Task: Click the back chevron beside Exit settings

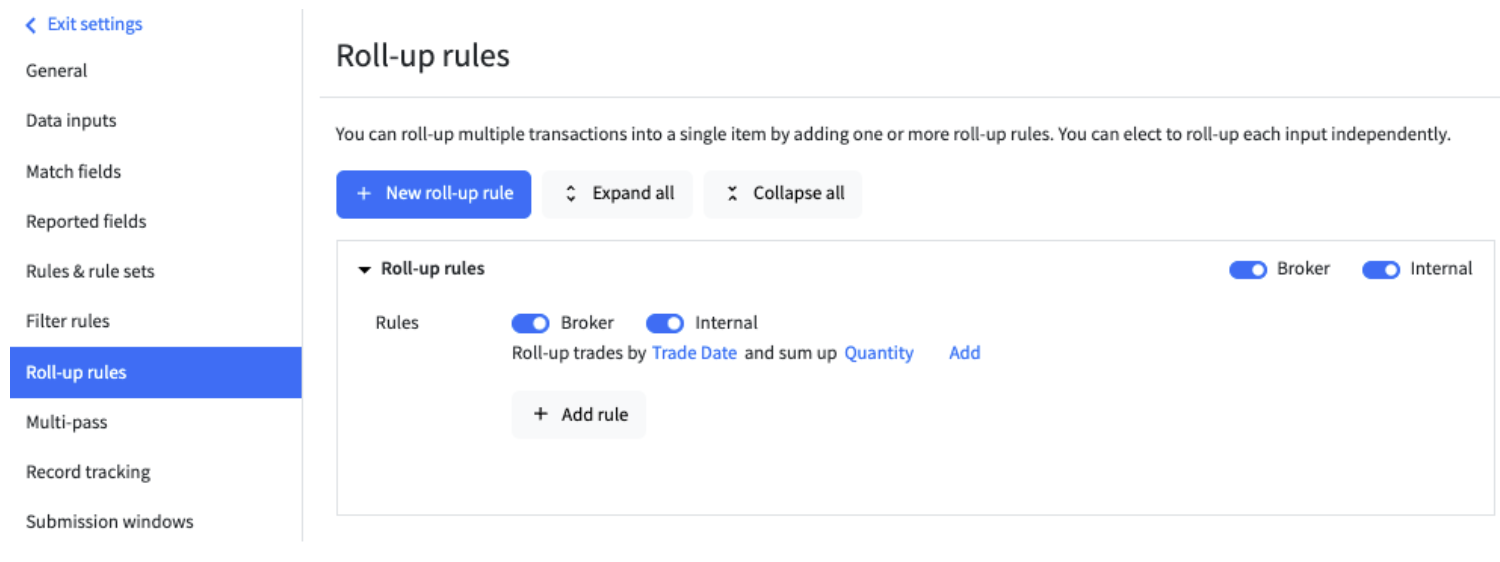Action: pyautogui.click(x=31, y=25)
